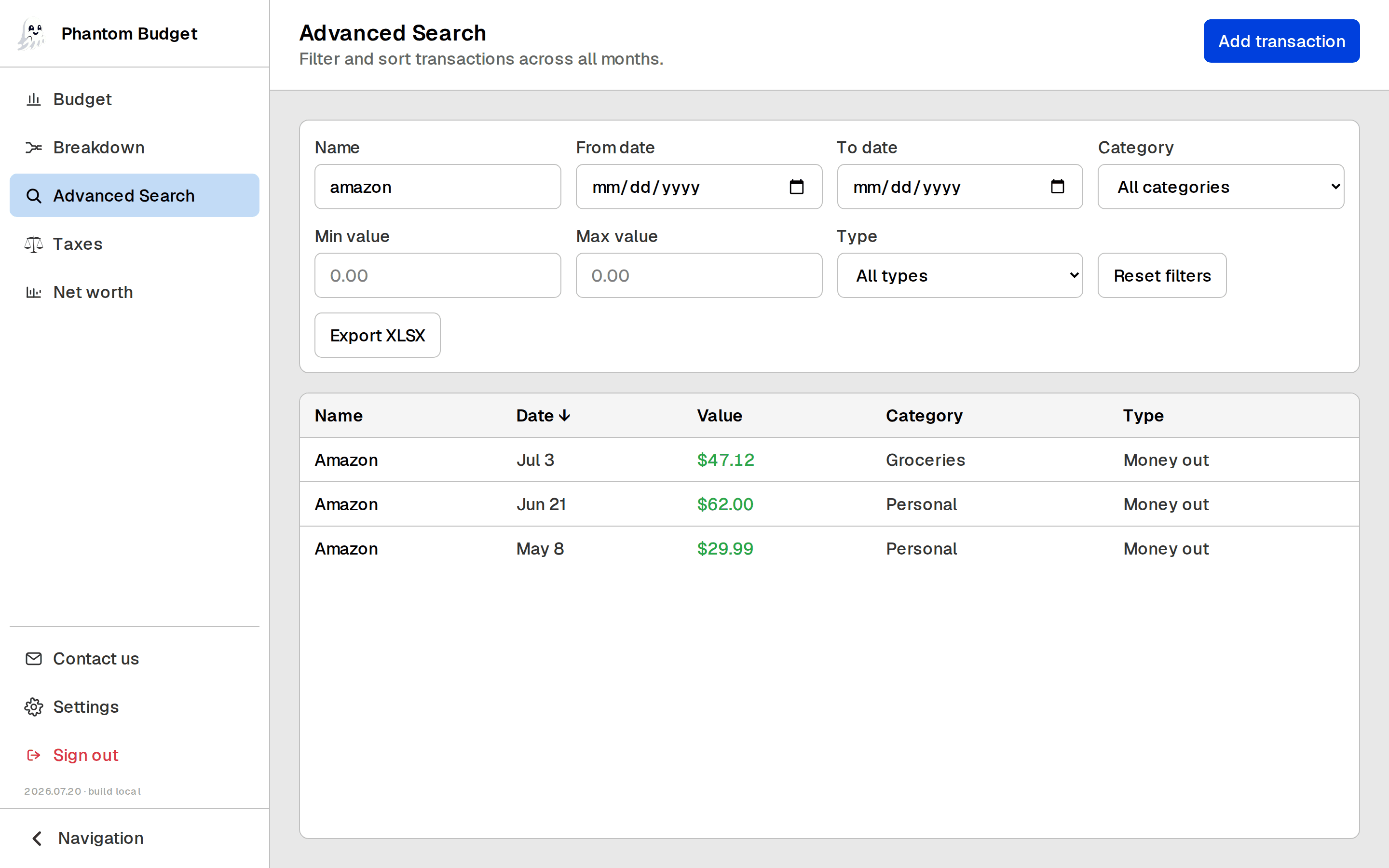The width and height of the screenshot is (1389, 868).
Task: Open Net worth section
Action: pyautogui.click(x=134, y=292)
